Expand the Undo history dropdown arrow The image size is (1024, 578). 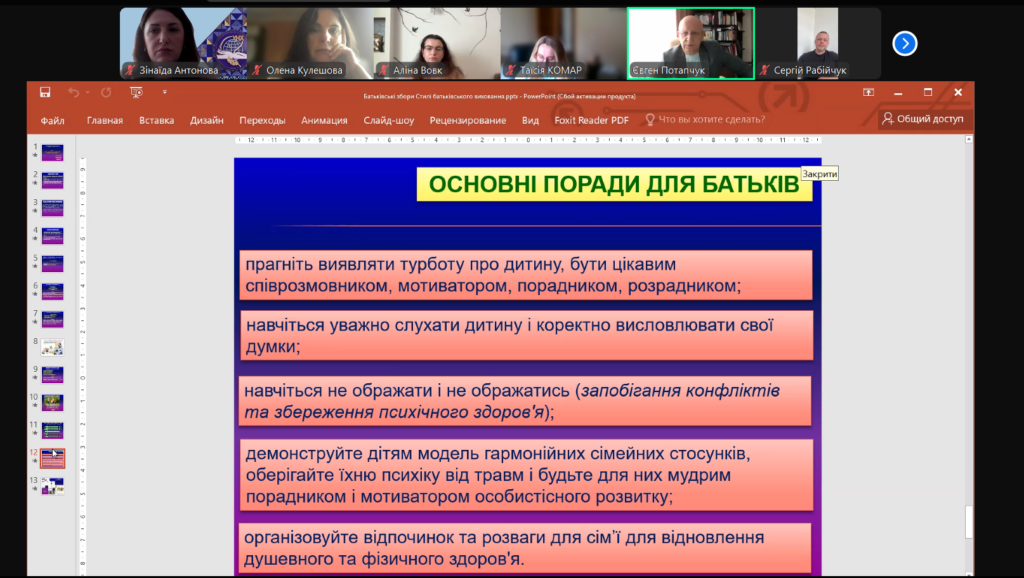point(87,93)
